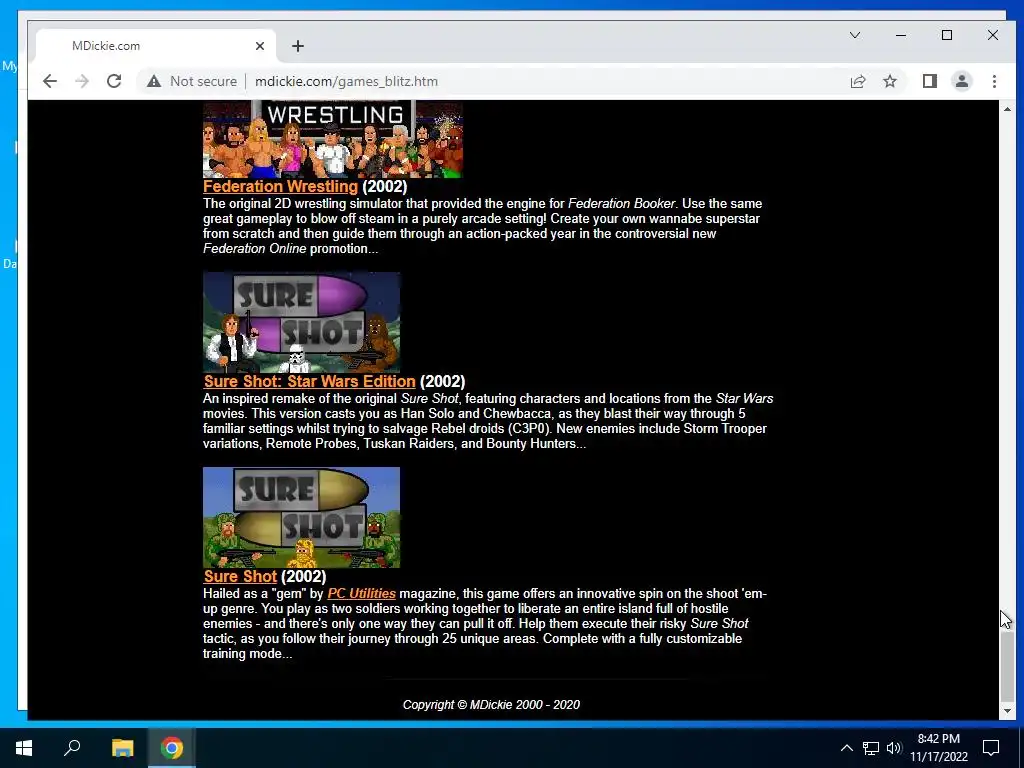
Task: Switch to the MDickie.com tab
Action: 155,46
